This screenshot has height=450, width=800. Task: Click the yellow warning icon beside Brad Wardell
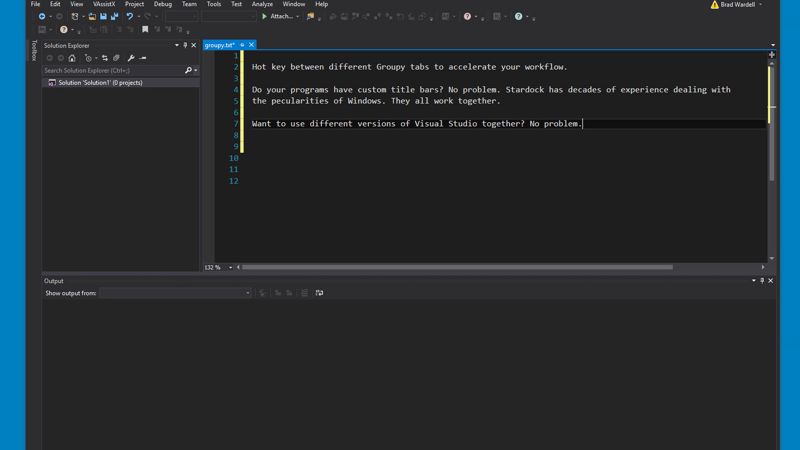[714, 5]
